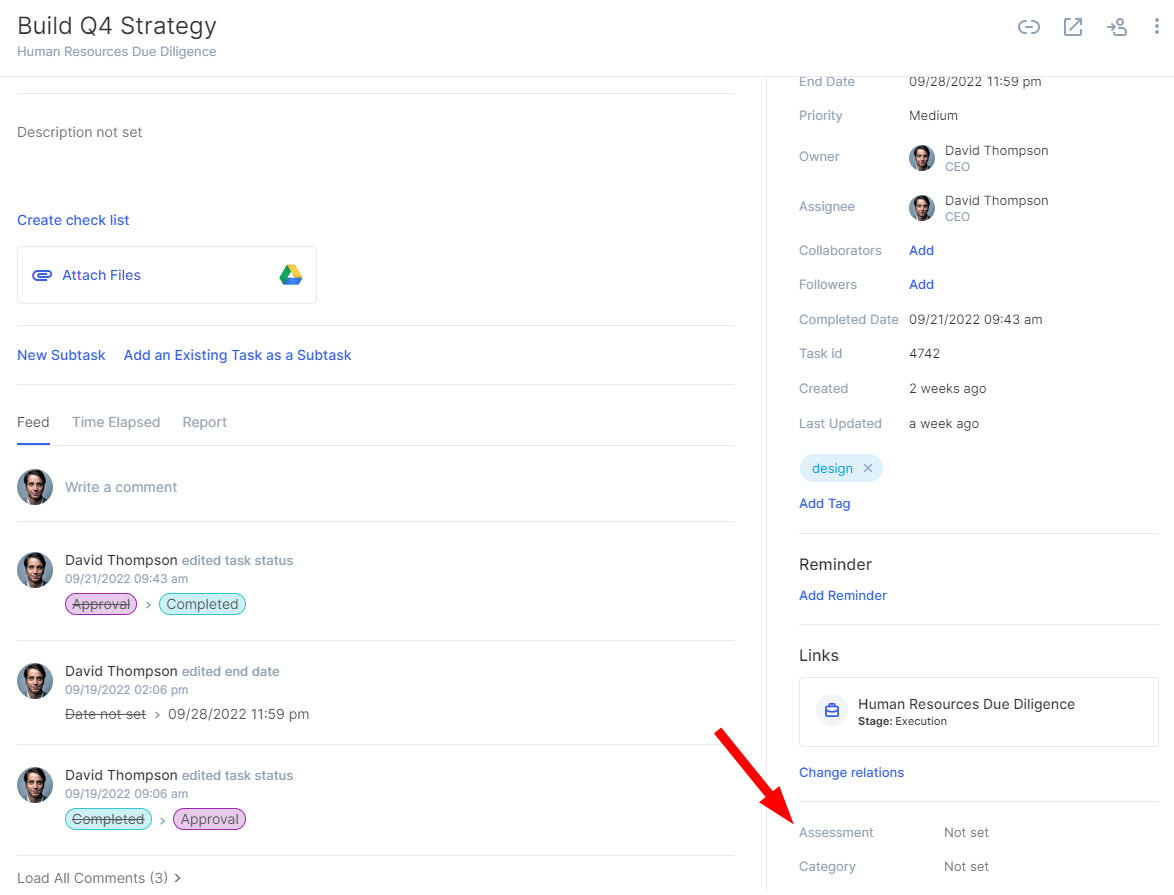Viewport: 1174px width, 895px height.
Task: Click Add Reminder
Action: 842,595
